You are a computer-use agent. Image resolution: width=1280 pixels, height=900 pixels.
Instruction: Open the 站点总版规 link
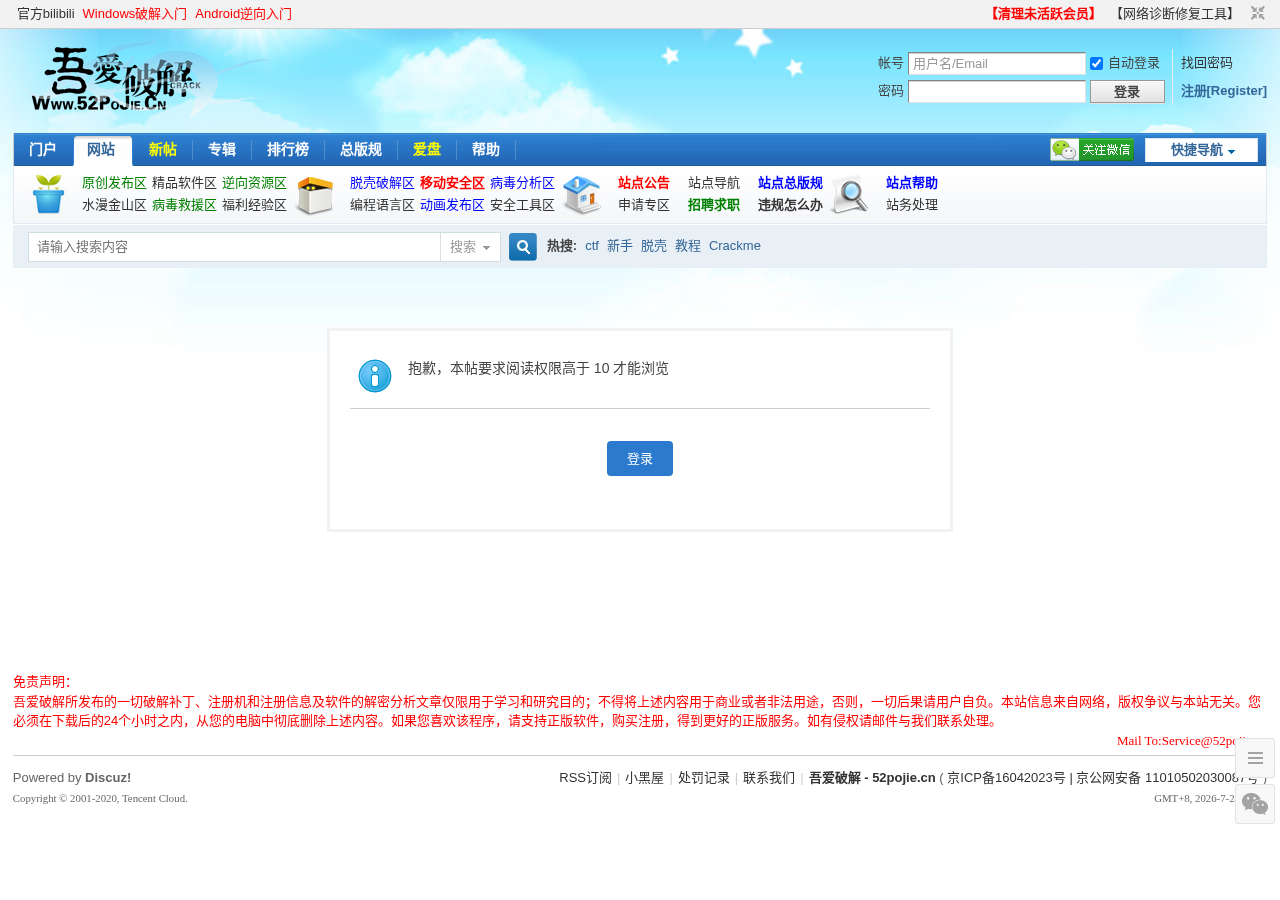click(790, 183)
